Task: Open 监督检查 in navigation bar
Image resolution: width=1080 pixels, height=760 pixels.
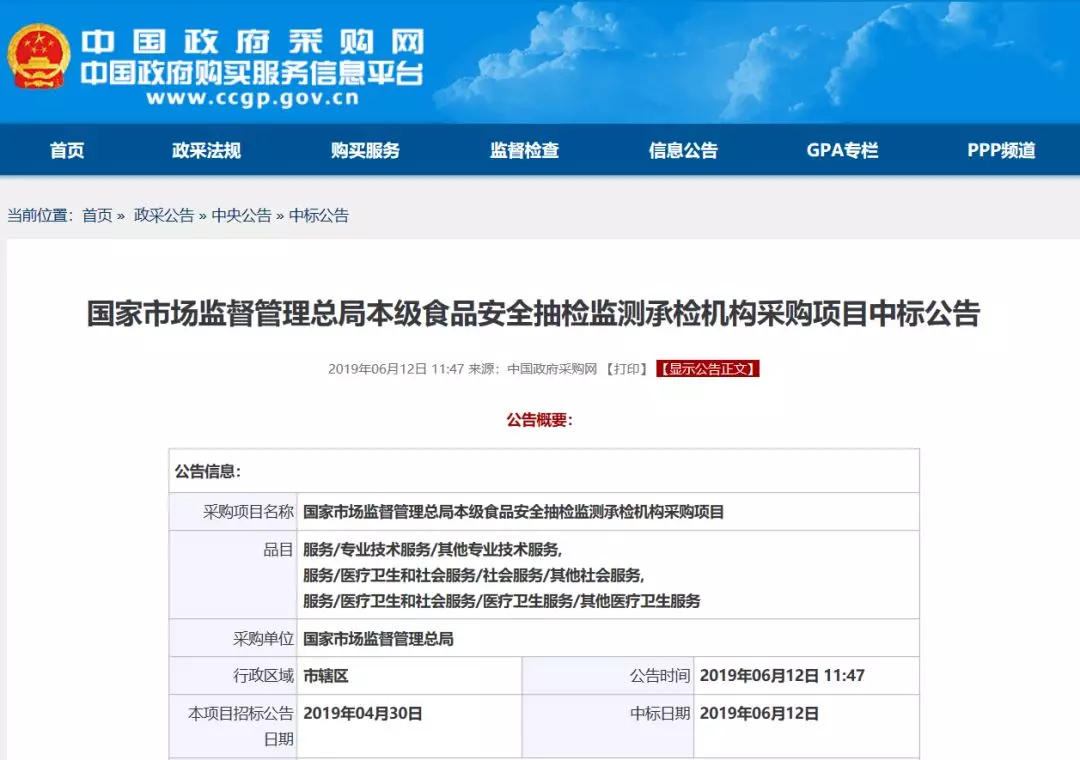Action: pos(524,150)
